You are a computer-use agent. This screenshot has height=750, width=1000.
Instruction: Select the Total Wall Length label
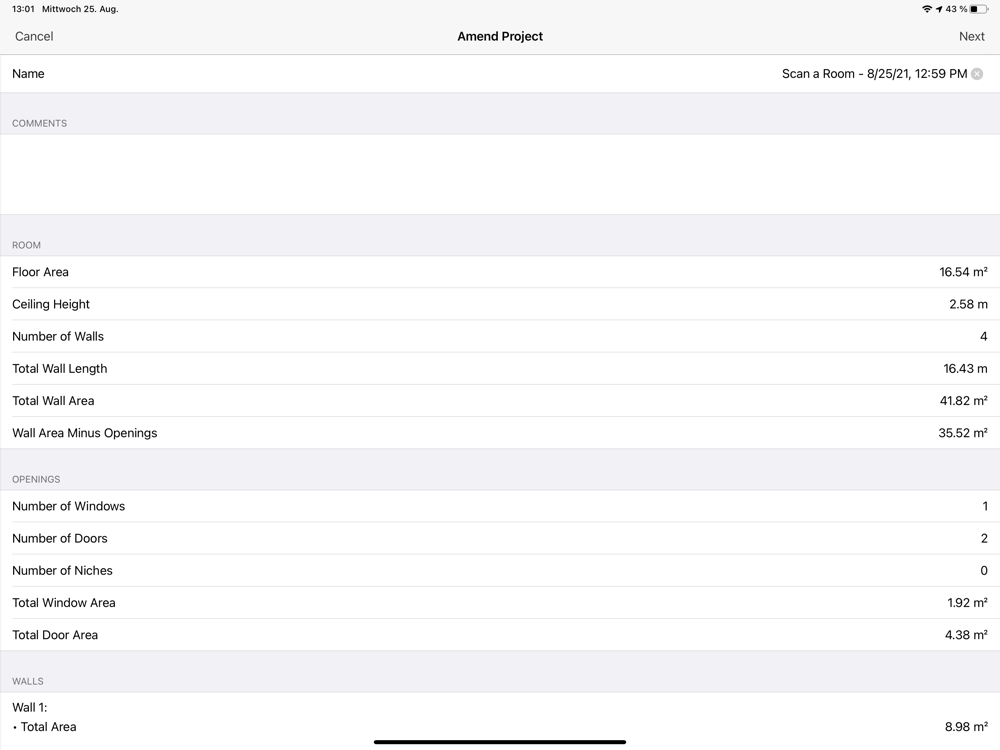point(60,369)
